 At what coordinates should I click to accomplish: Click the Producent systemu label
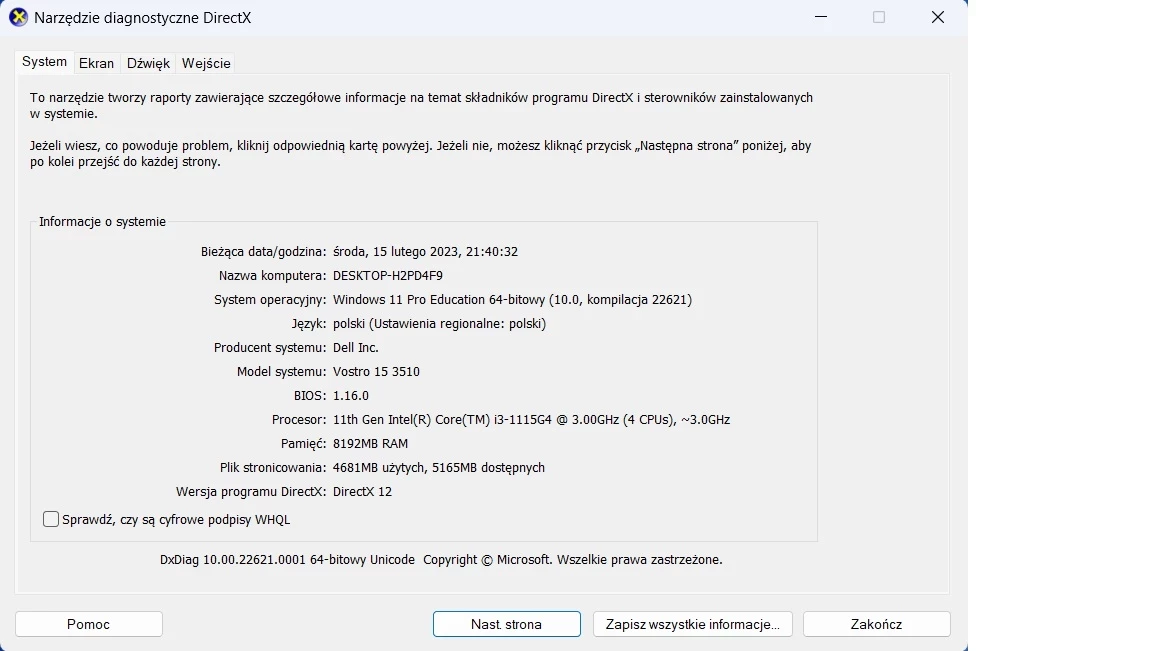[x=270, y=348]
